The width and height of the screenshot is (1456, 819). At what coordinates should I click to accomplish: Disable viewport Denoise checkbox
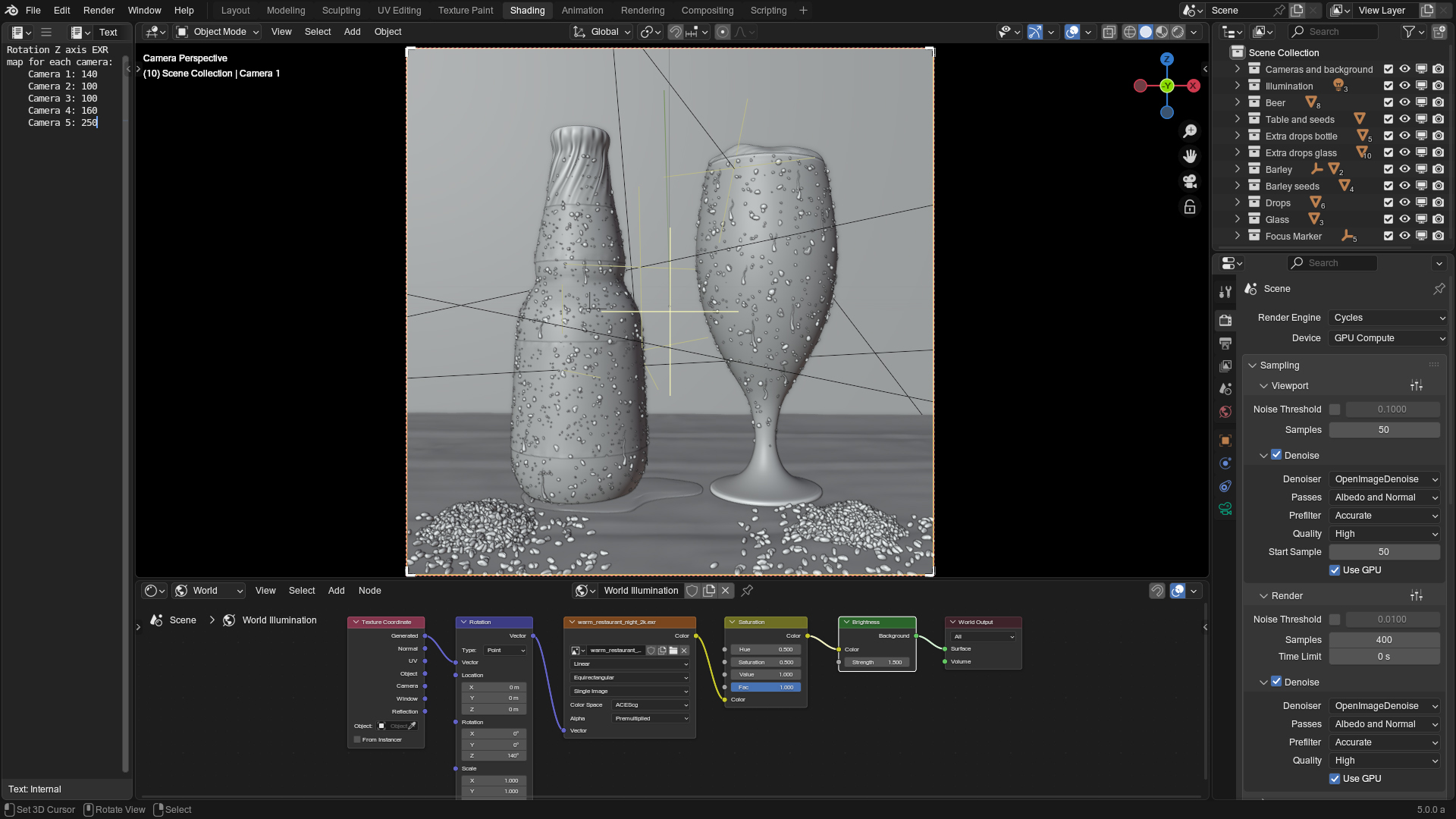[1276, 455]
